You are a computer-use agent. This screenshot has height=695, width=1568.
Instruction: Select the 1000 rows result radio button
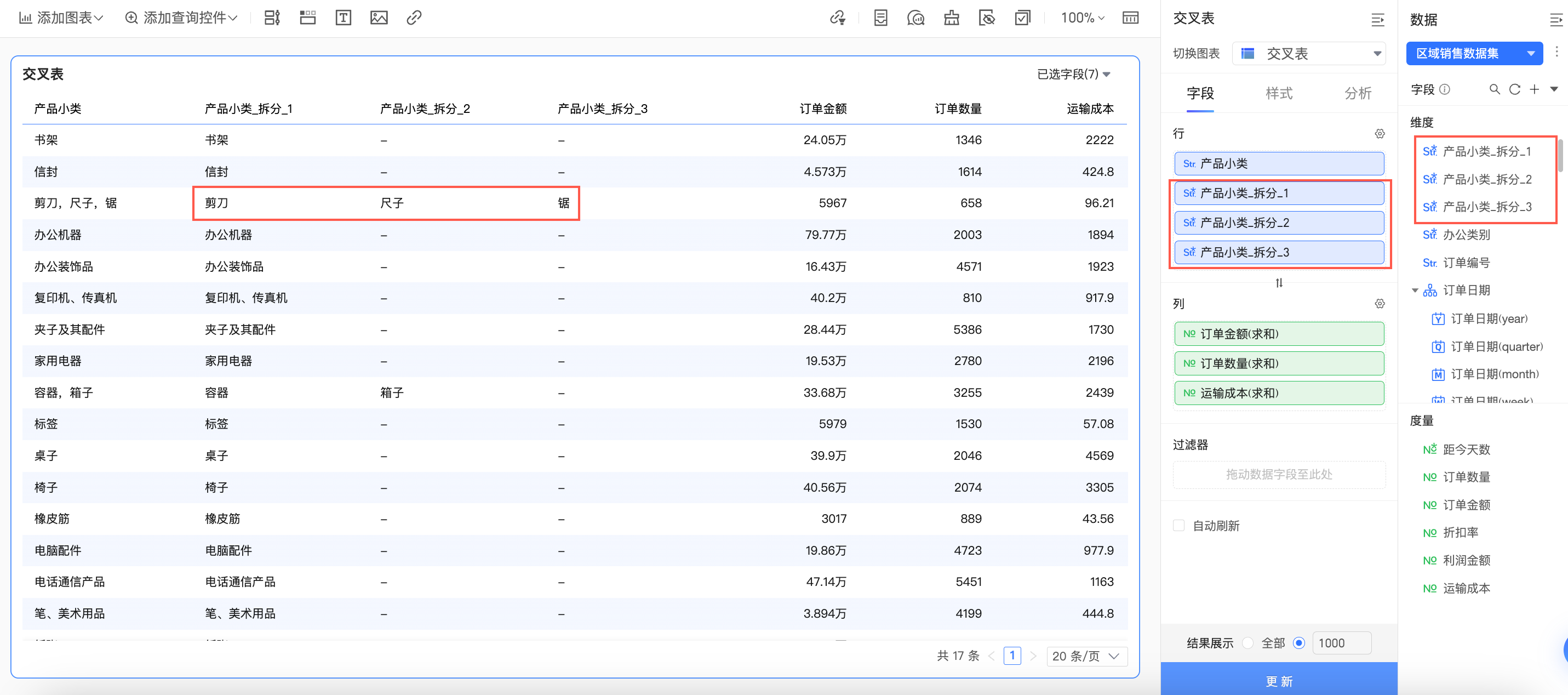(x=1299, y=643)
